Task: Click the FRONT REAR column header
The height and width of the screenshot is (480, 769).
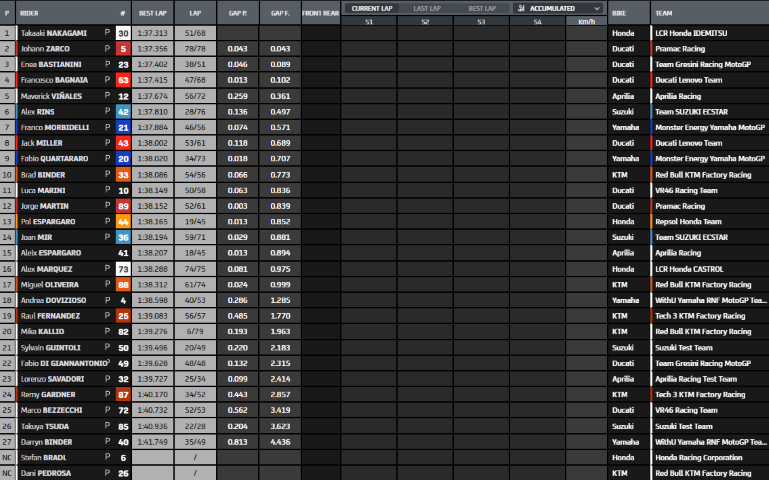Action: [x=321, y=13]
